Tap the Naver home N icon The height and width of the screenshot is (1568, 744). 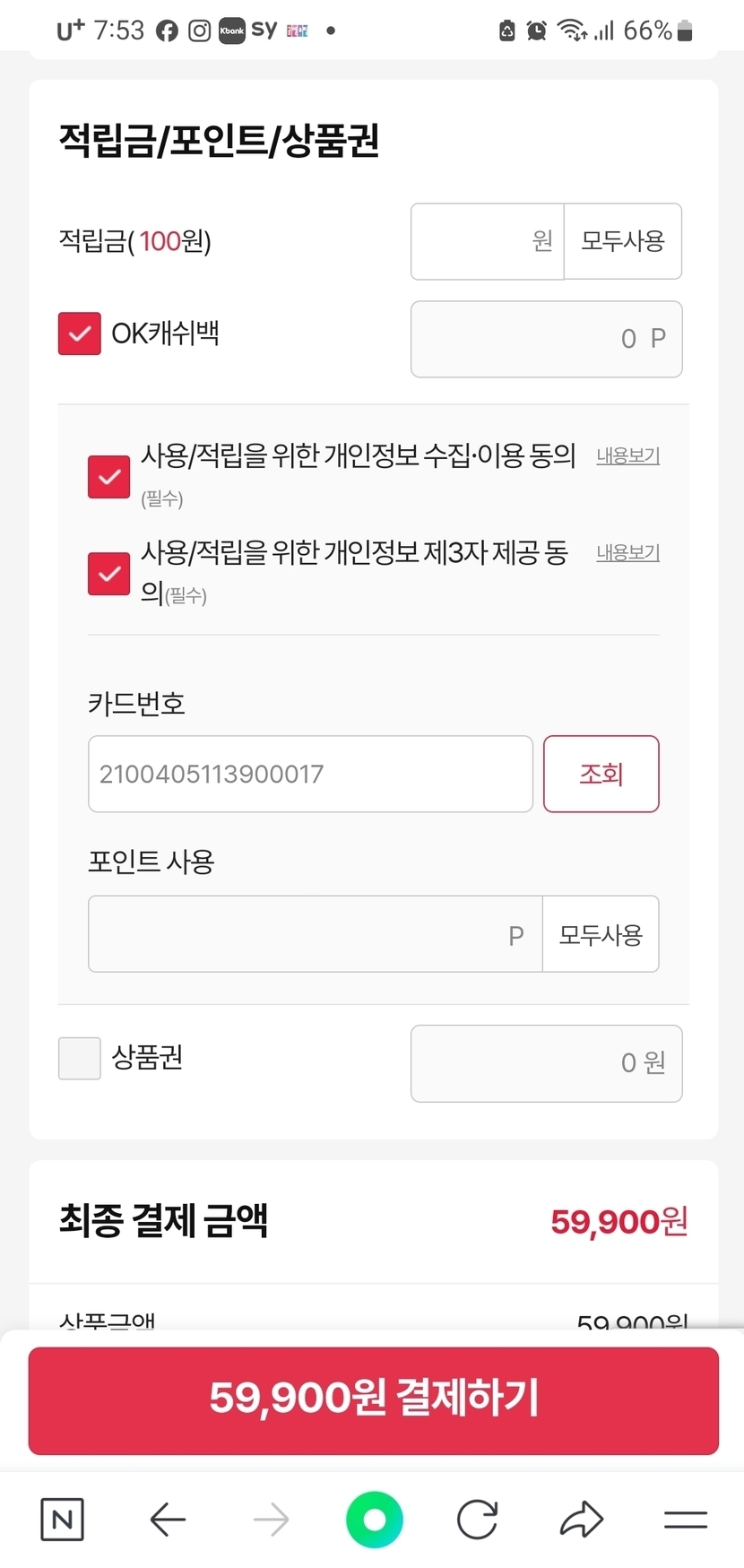(x=62, y=1519)
